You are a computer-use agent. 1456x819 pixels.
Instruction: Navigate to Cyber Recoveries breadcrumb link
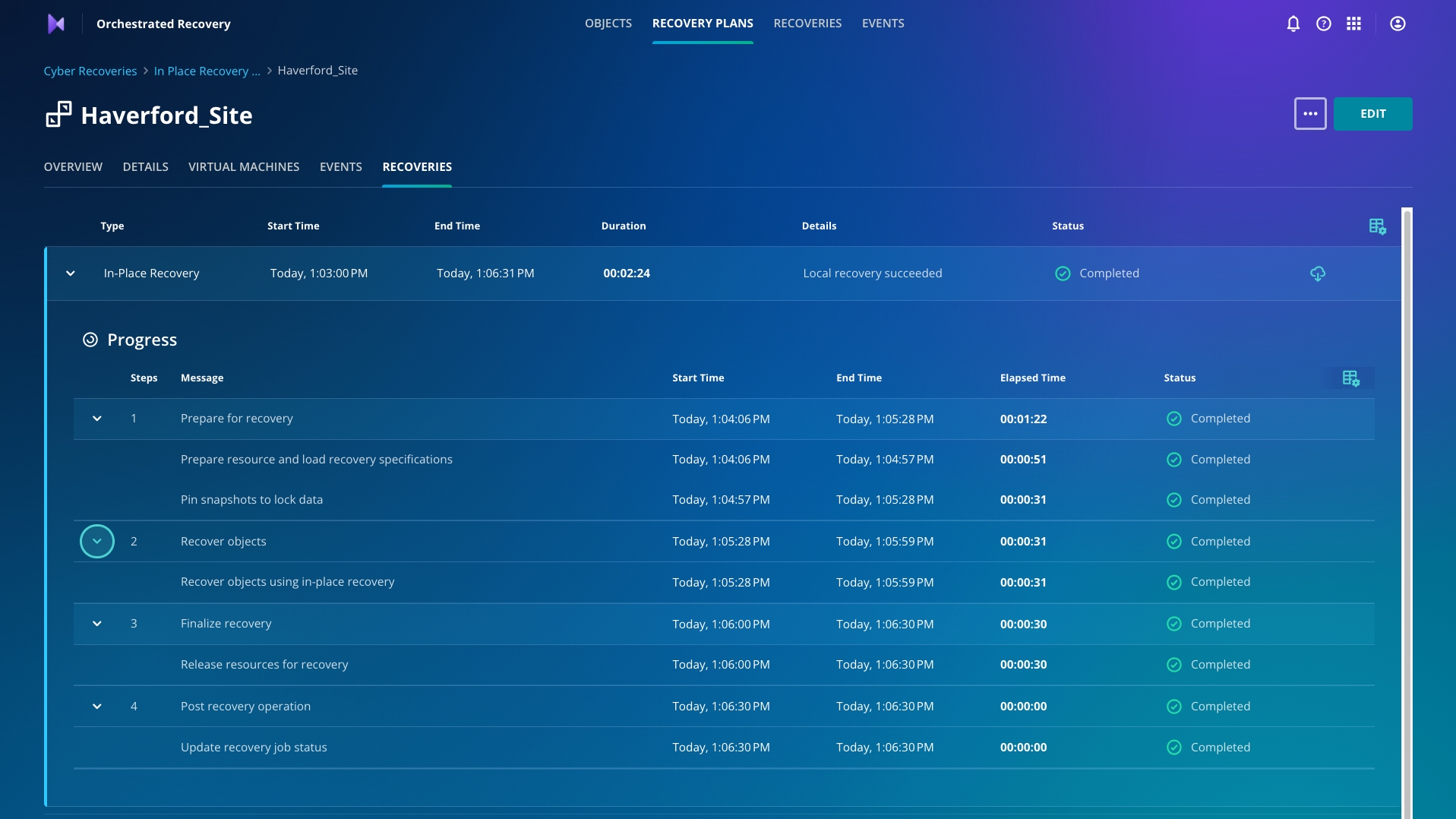coord(90,71)
